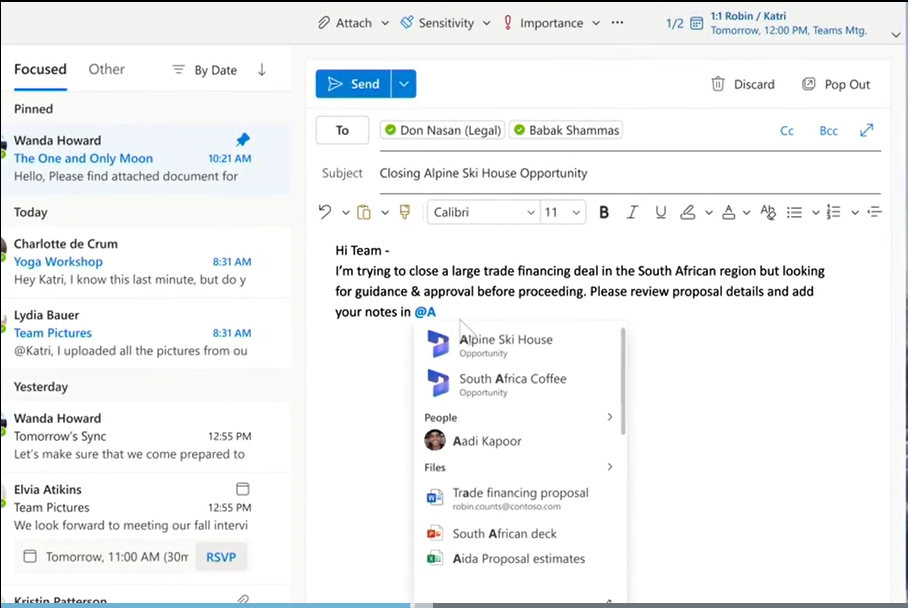
Task: Insert the Aida Proposal estimates Excel file
Action: click(x=519, y=559)
